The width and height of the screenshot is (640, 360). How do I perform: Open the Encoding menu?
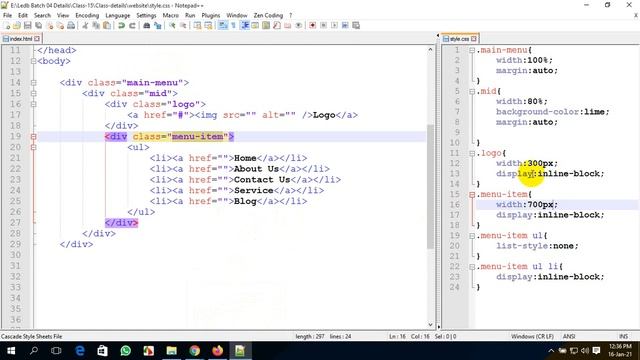[87, 15]
